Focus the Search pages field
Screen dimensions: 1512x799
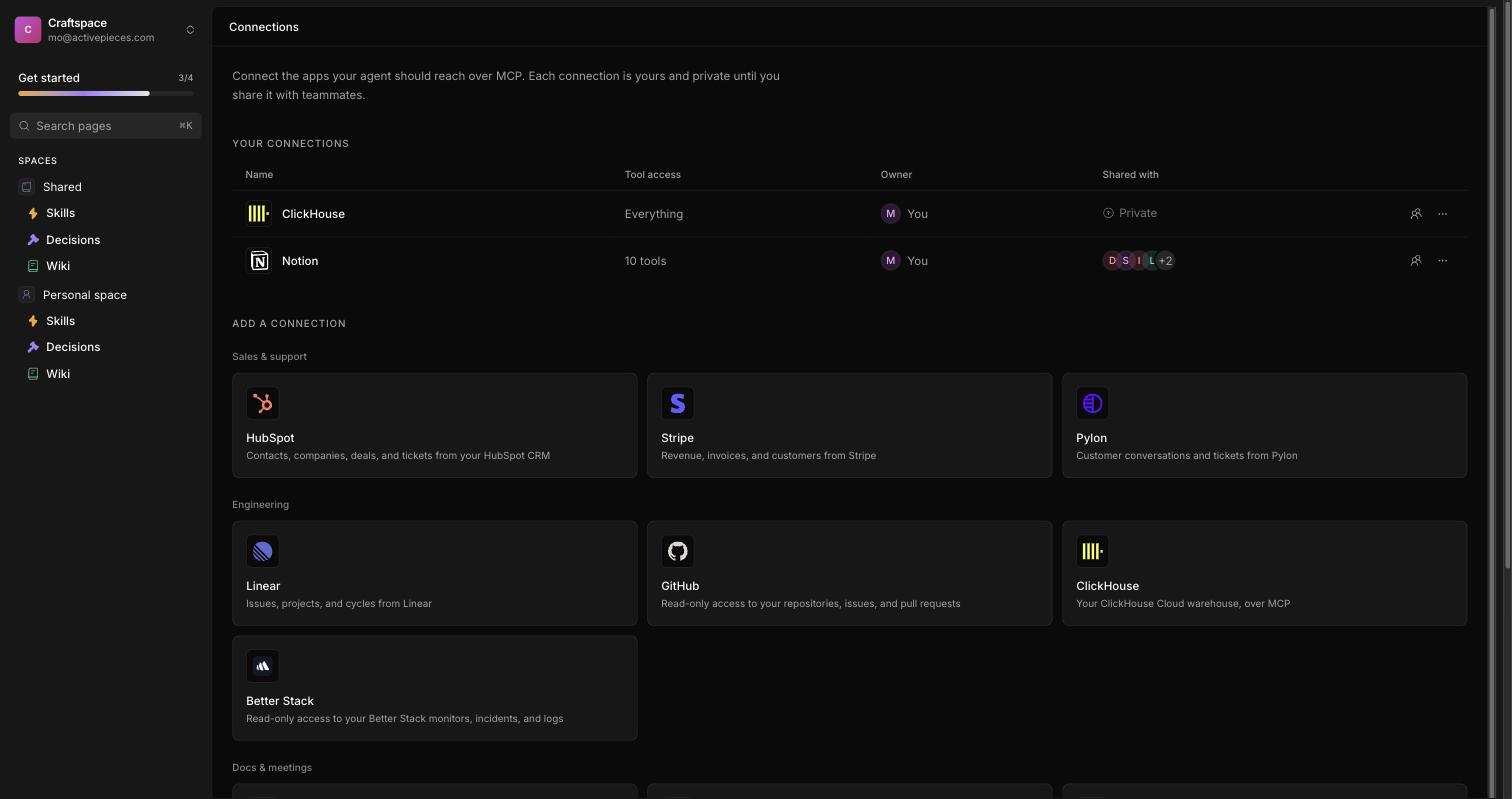click(106, 126)
